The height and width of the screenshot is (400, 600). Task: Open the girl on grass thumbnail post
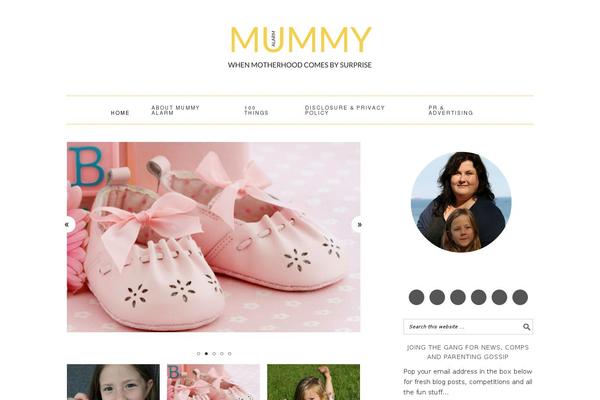tap(313, 382)
